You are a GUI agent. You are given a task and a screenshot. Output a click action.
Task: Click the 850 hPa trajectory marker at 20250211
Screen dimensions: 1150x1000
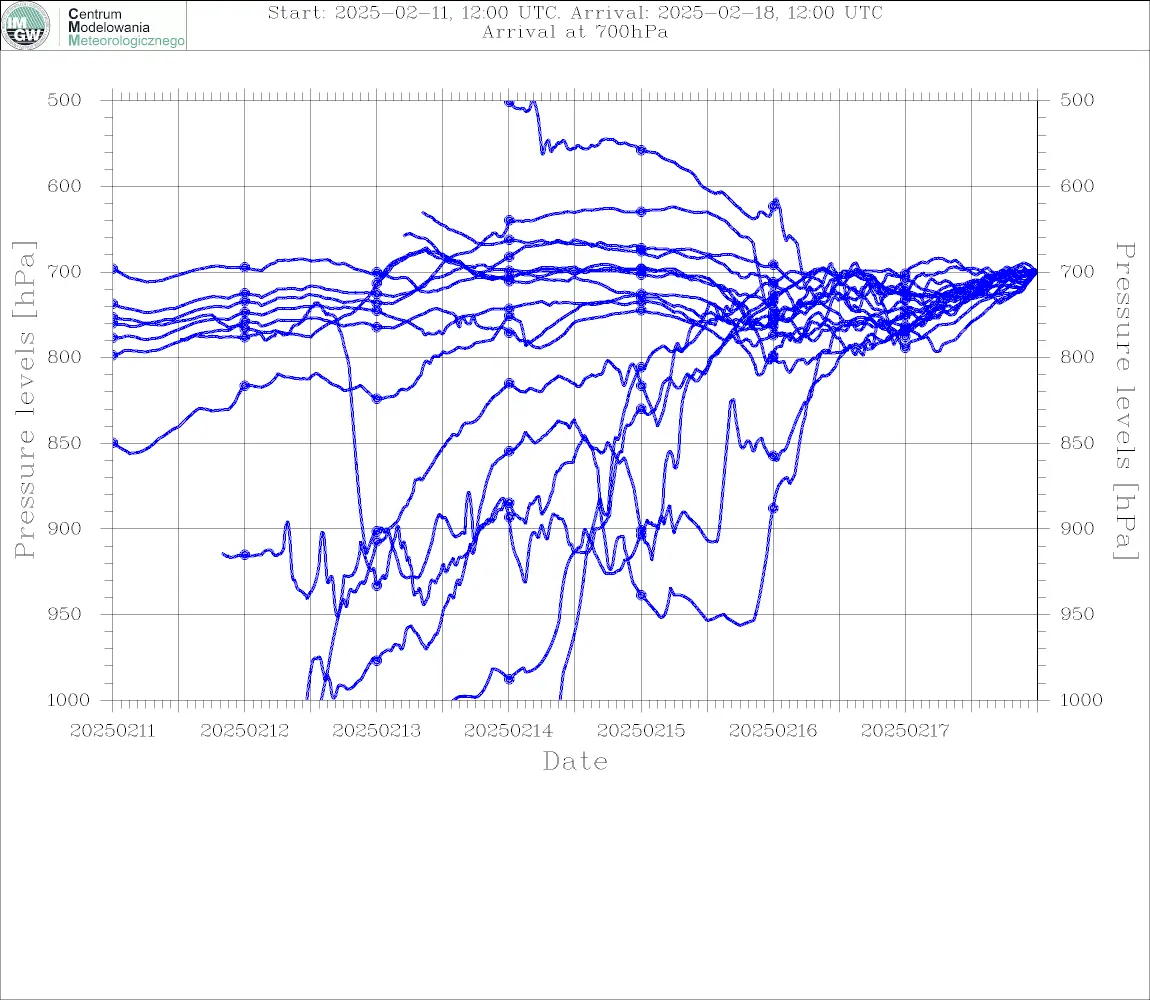point(114,442)
